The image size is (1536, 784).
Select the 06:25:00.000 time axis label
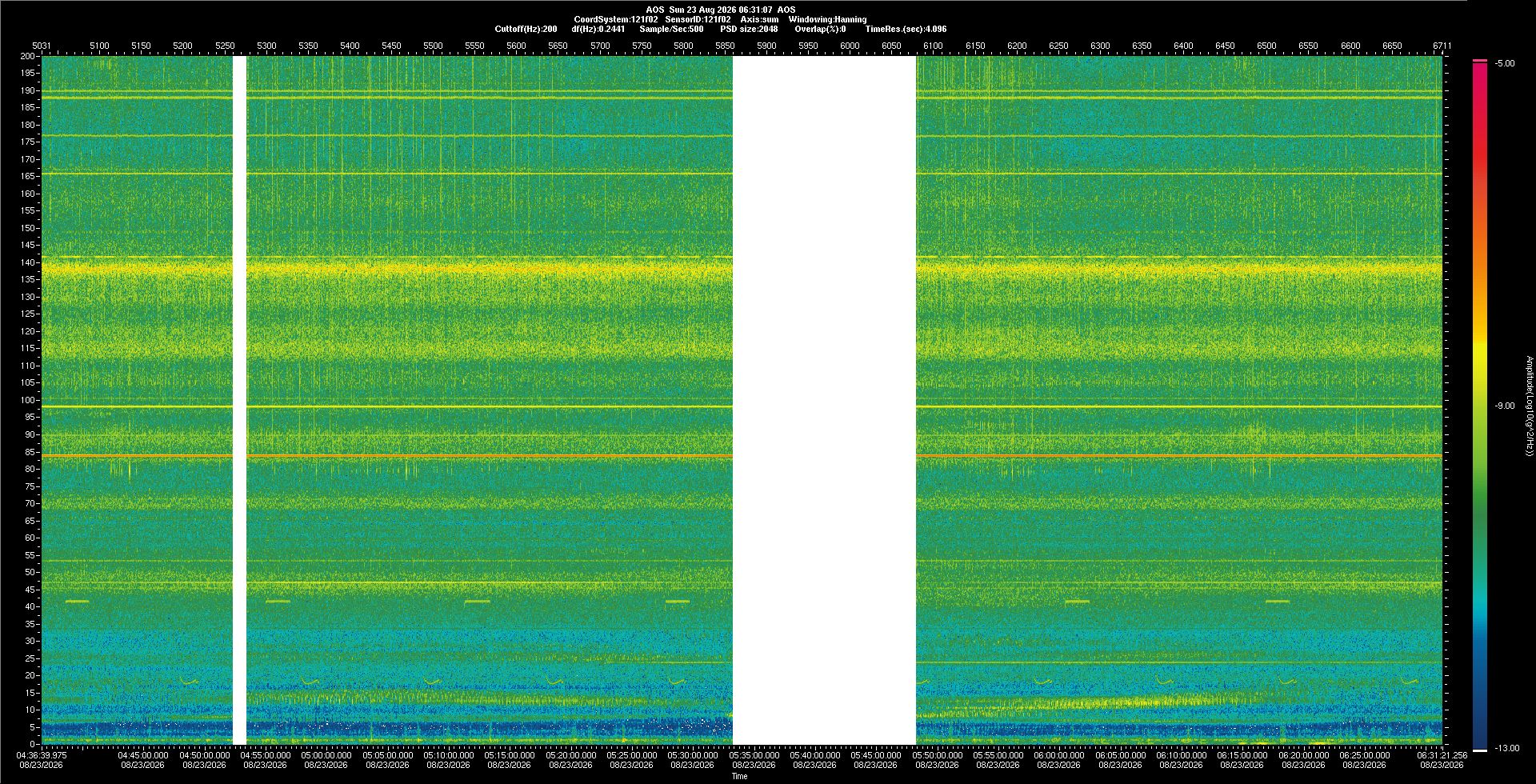pos(1365,754)
